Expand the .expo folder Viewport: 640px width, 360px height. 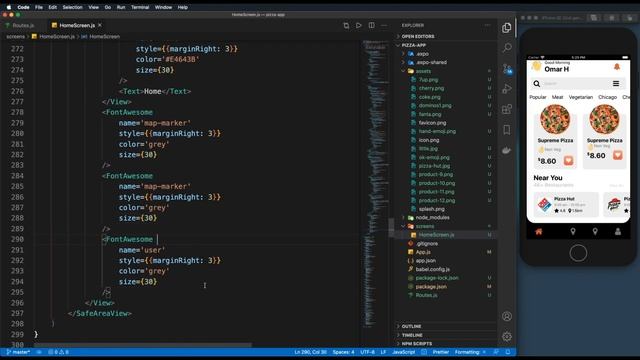tap(422, 54)
